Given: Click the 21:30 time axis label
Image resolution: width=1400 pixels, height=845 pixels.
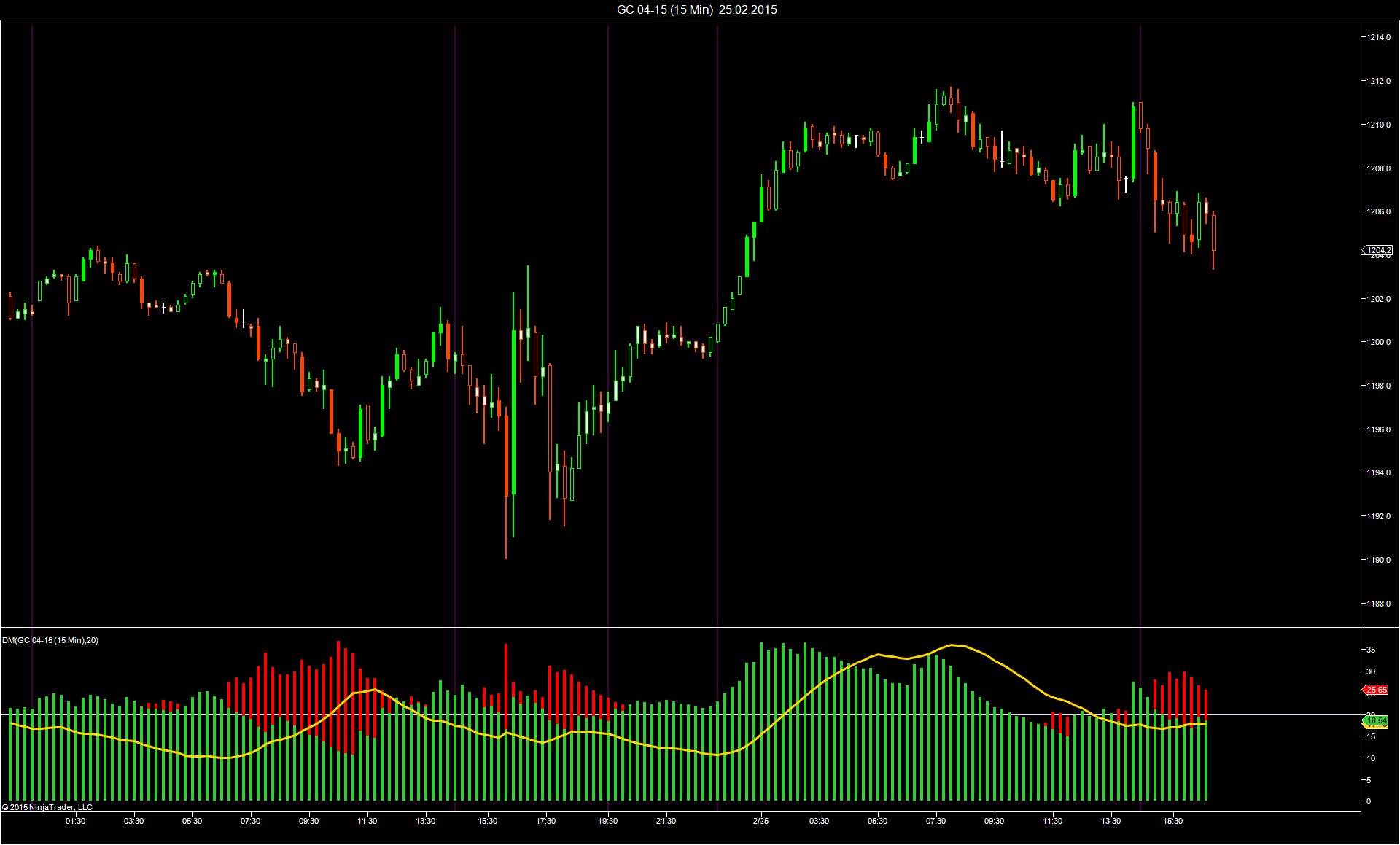Looking at the screenshot, I should click(x=666, y=821).
